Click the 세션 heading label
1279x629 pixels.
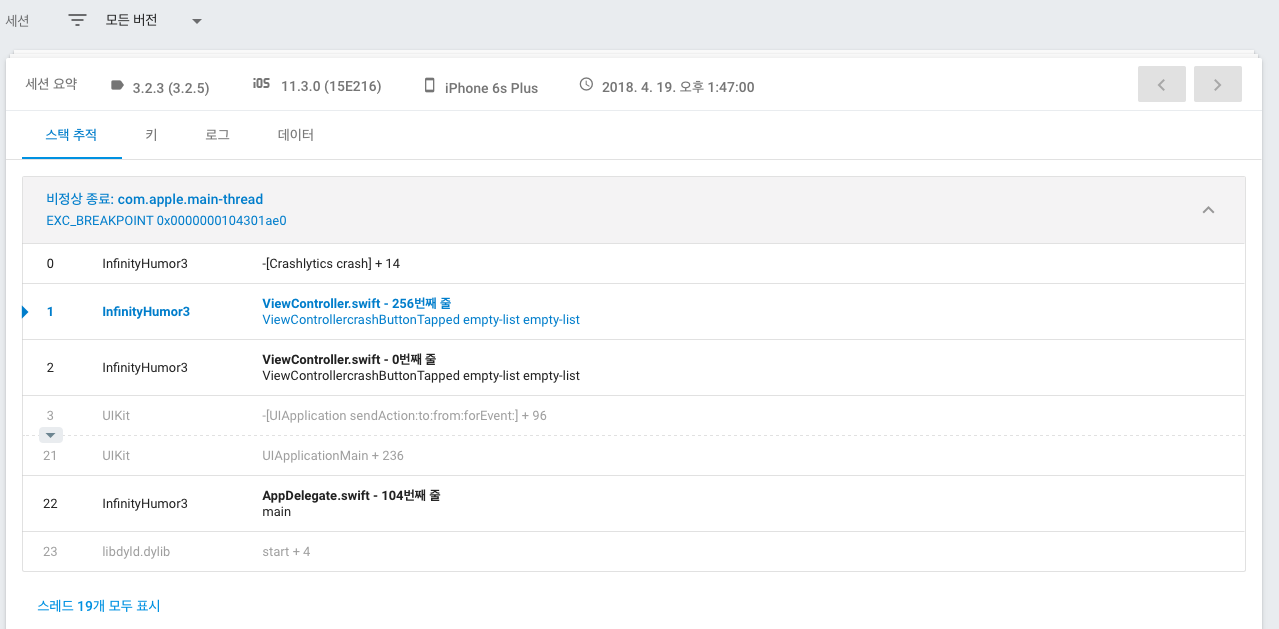tap(17, 20)
